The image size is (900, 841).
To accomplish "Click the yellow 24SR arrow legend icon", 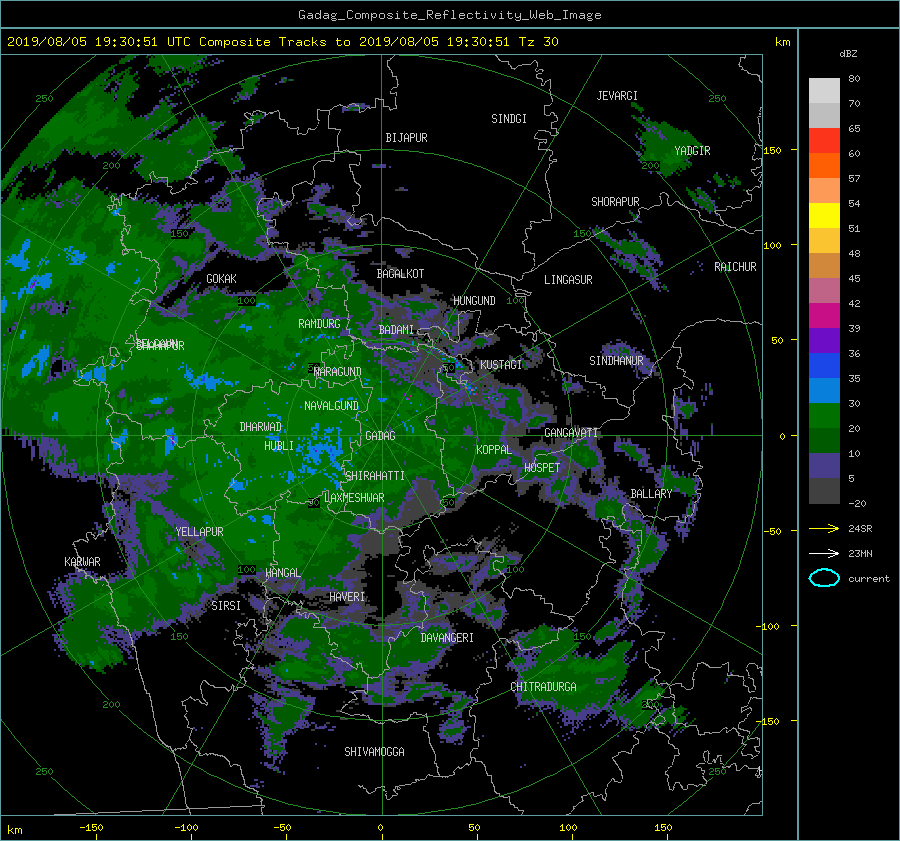I will tap(824, 528).
